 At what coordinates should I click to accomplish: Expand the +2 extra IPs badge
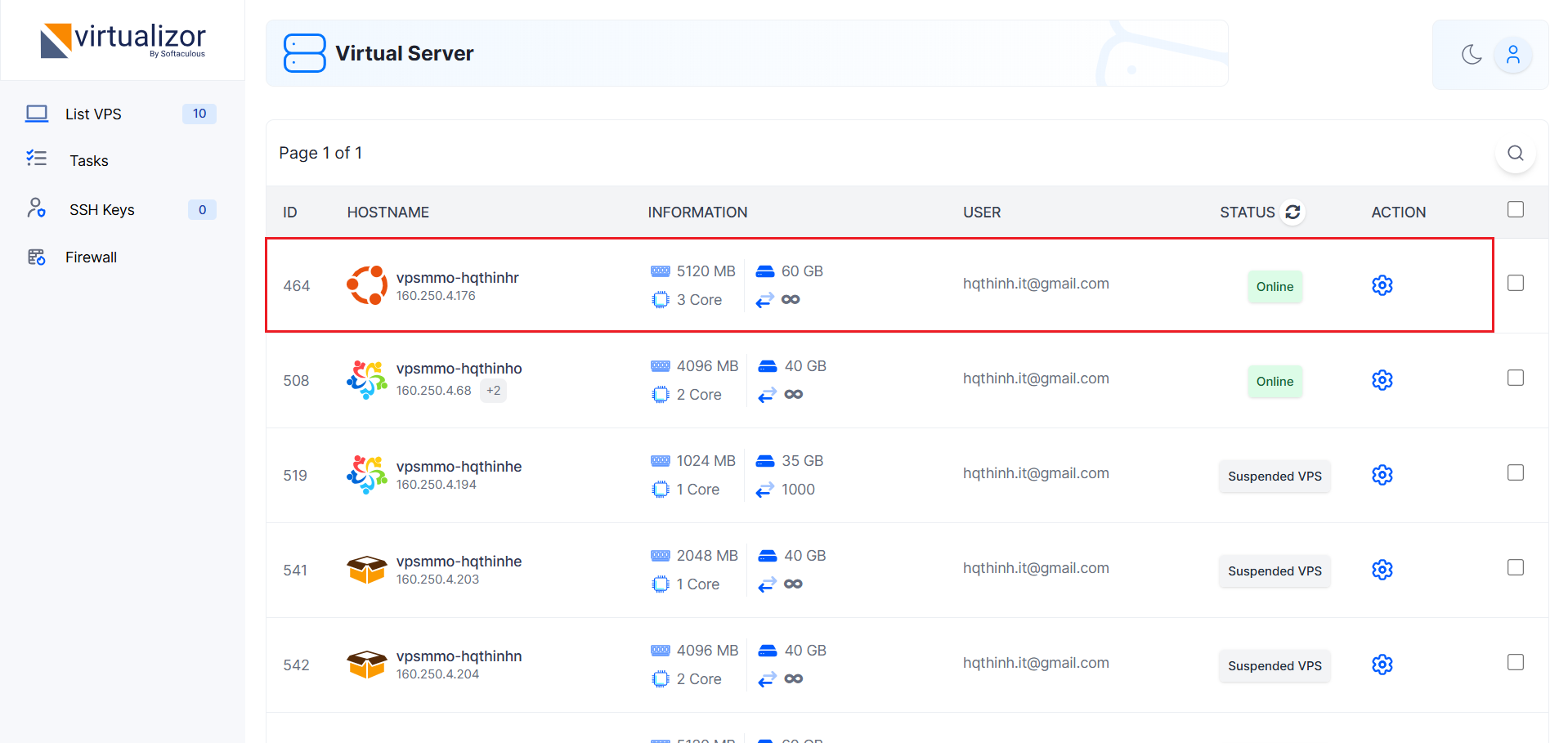[x=493, y=391]
